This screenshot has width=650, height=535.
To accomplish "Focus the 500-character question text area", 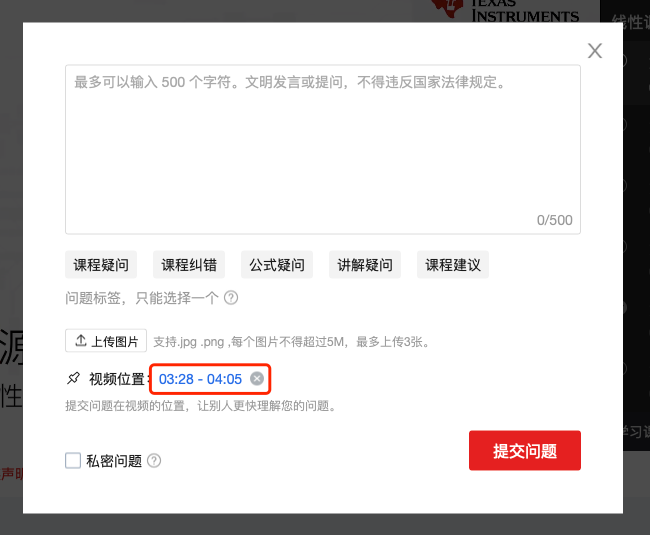I will tap(323, 149).
